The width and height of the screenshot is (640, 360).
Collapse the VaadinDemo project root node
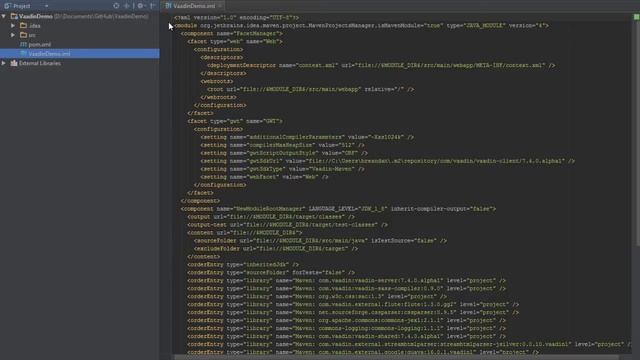click(4, 16)
